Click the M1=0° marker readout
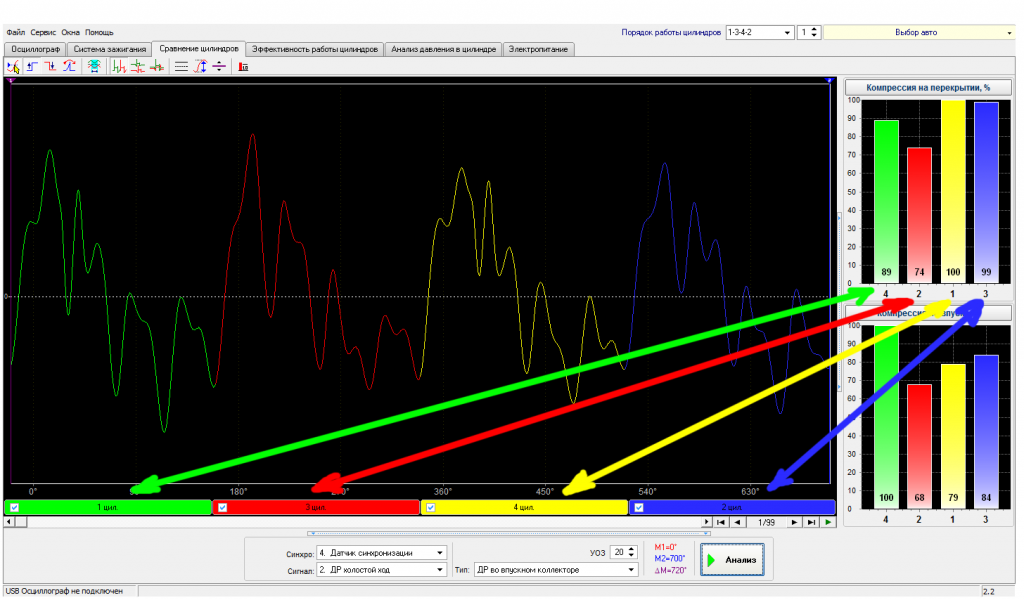1024x600 pixels. pyautogui.click(x=665, y=548)
